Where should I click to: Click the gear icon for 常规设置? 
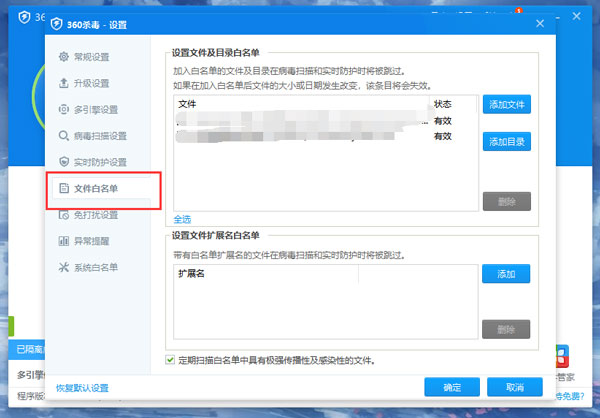click(64, 57)
